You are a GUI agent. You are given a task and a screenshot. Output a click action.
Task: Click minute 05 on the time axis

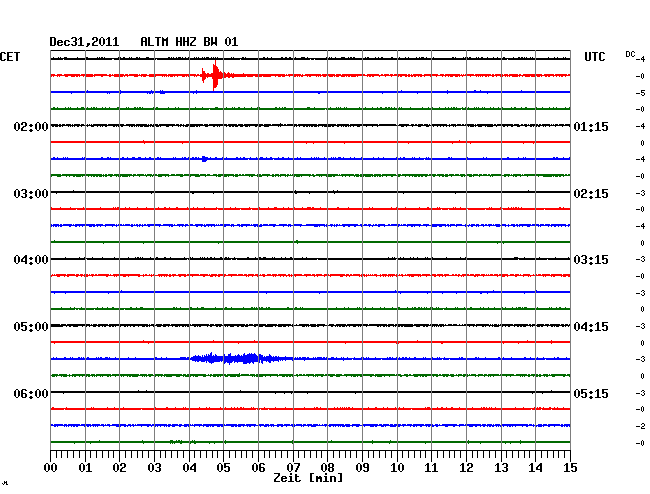[223, 467]
